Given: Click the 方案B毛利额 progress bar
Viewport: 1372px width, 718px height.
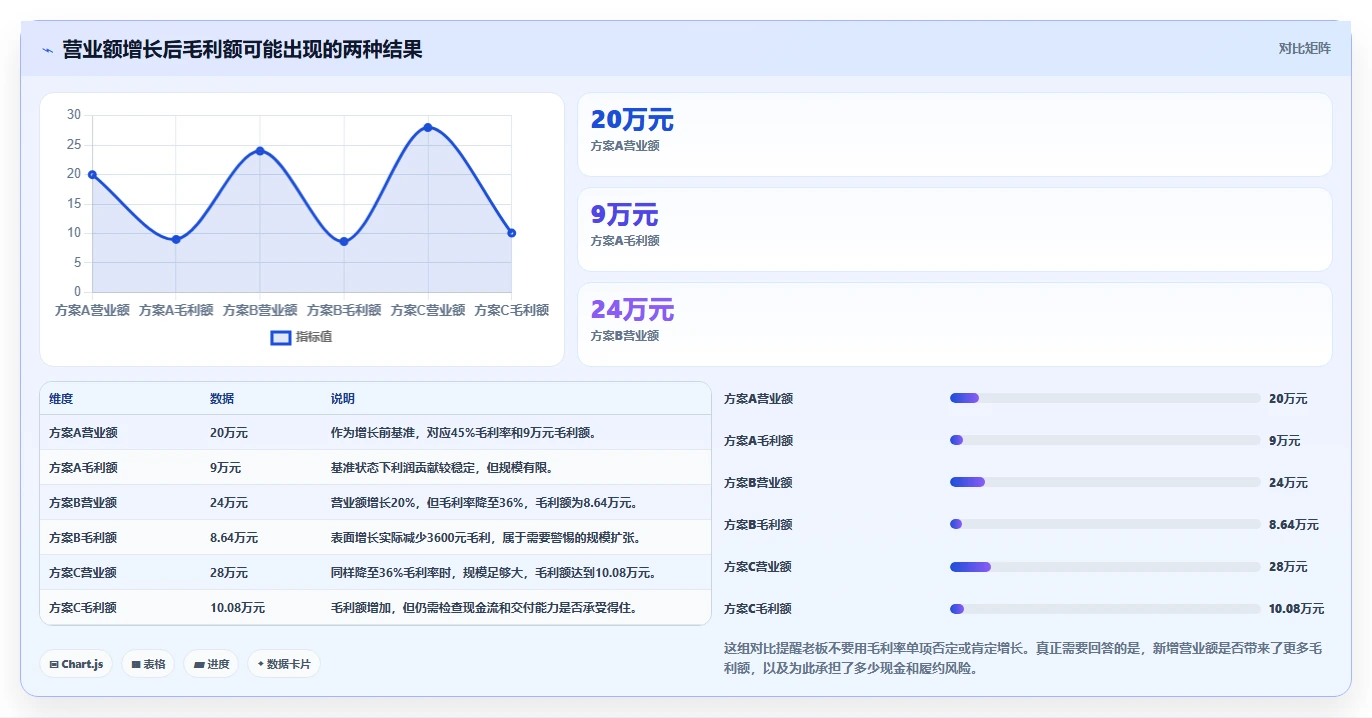Looking at the screenshot, I should click(x=1105, y=524).
